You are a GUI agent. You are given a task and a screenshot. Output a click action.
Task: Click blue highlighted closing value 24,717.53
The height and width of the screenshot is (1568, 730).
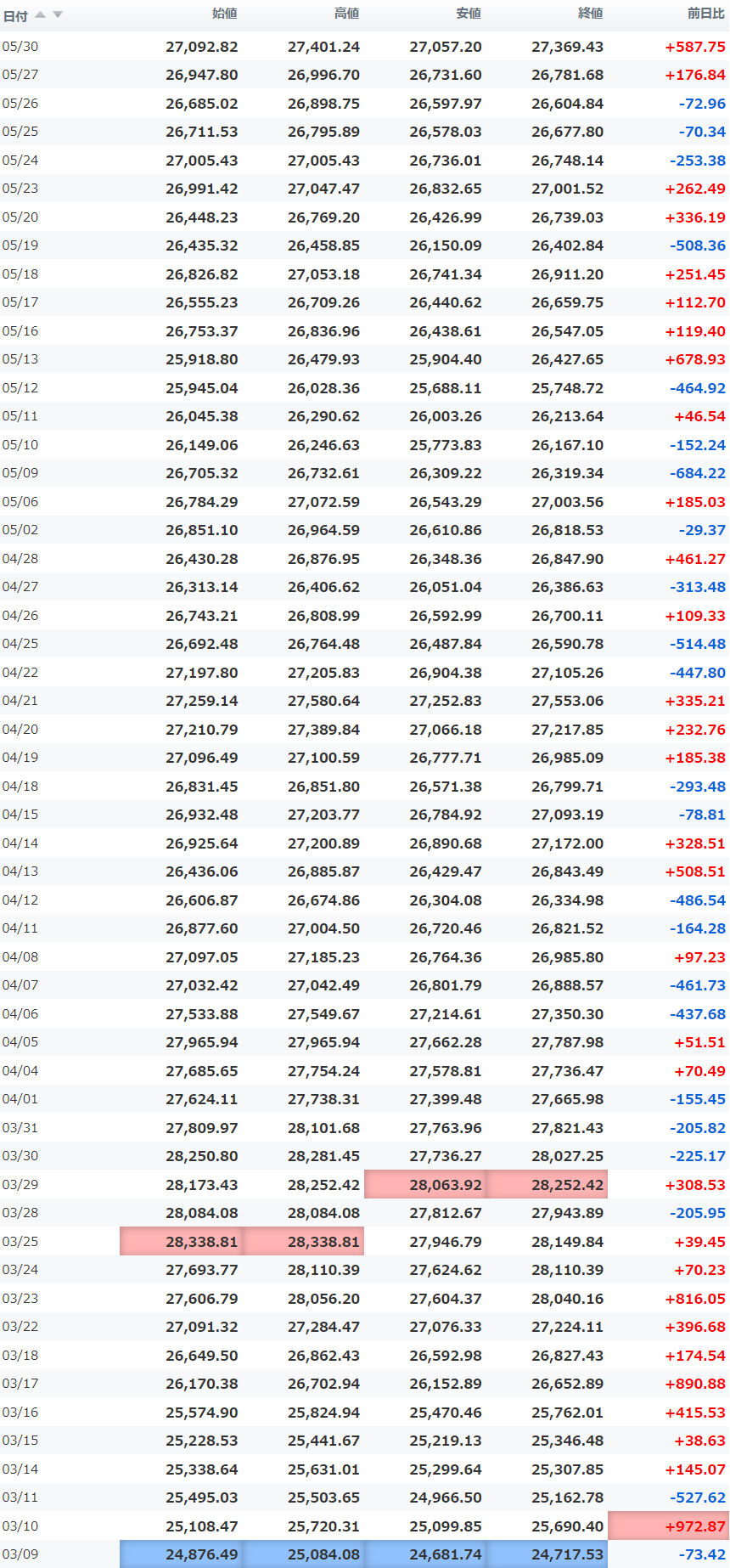point(547,1554)
